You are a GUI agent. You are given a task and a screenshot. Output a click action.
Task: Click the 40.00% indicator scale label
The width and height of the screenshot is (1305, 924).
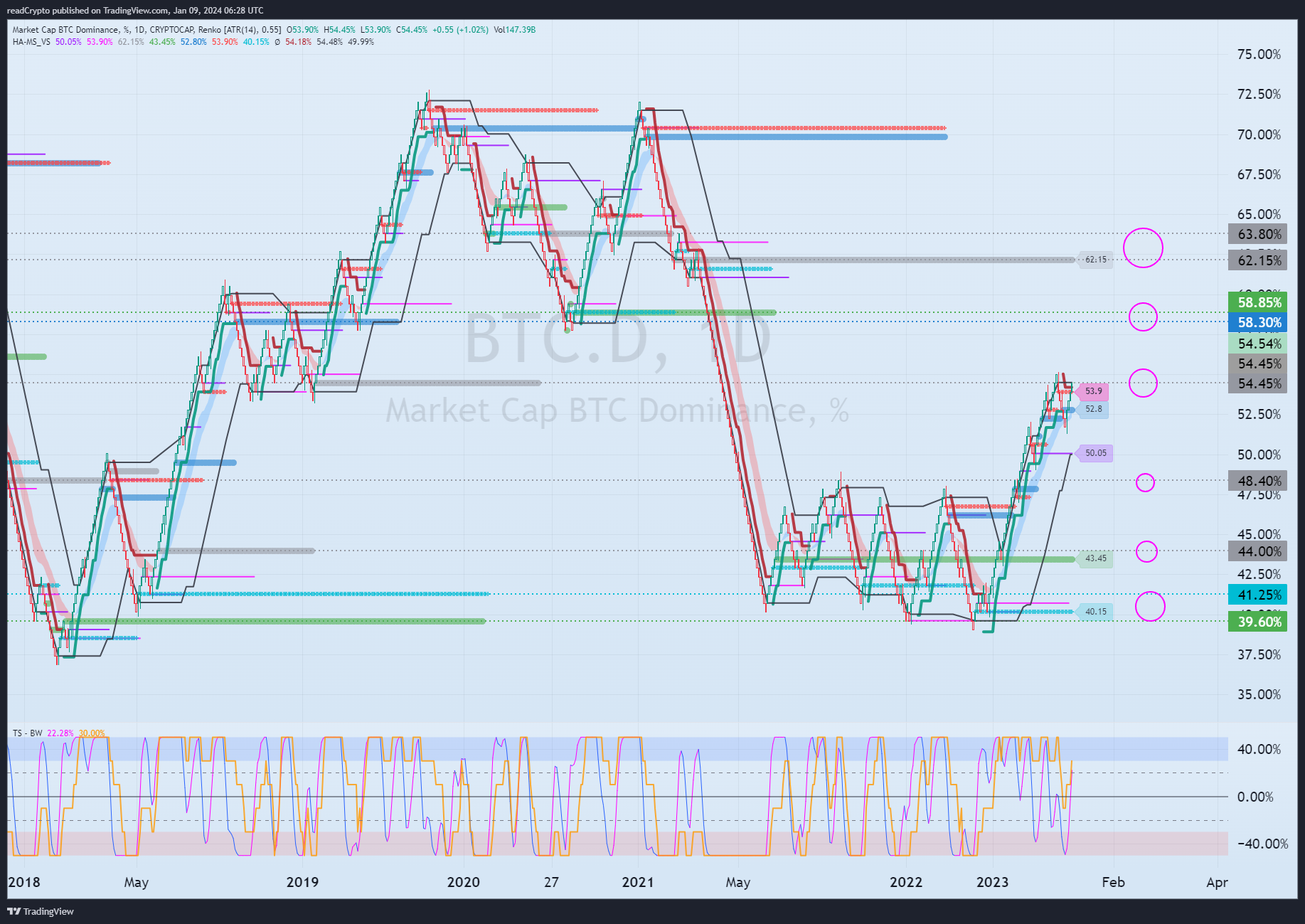1259,750
